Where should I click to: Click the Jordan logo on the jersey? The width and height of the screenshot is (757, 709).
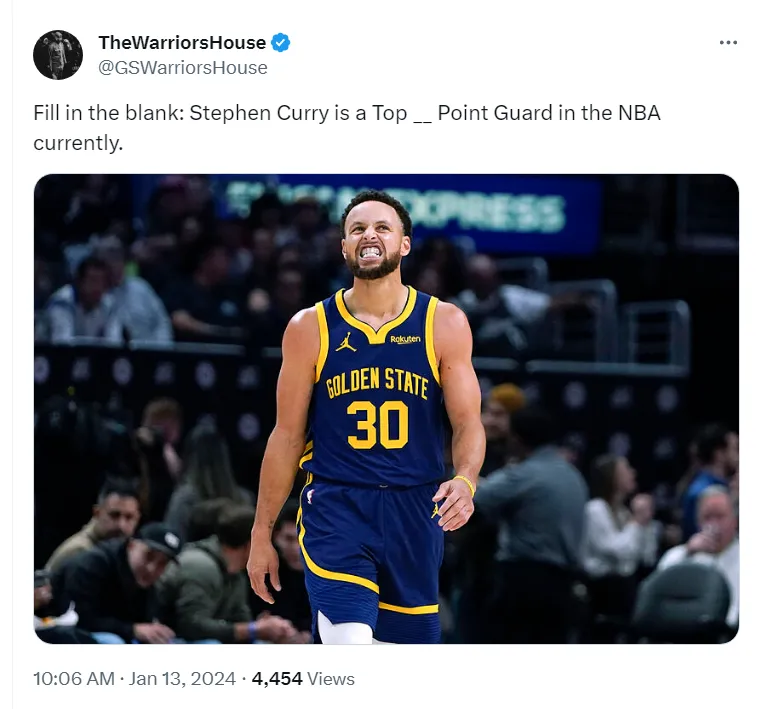tap(346, 341)
